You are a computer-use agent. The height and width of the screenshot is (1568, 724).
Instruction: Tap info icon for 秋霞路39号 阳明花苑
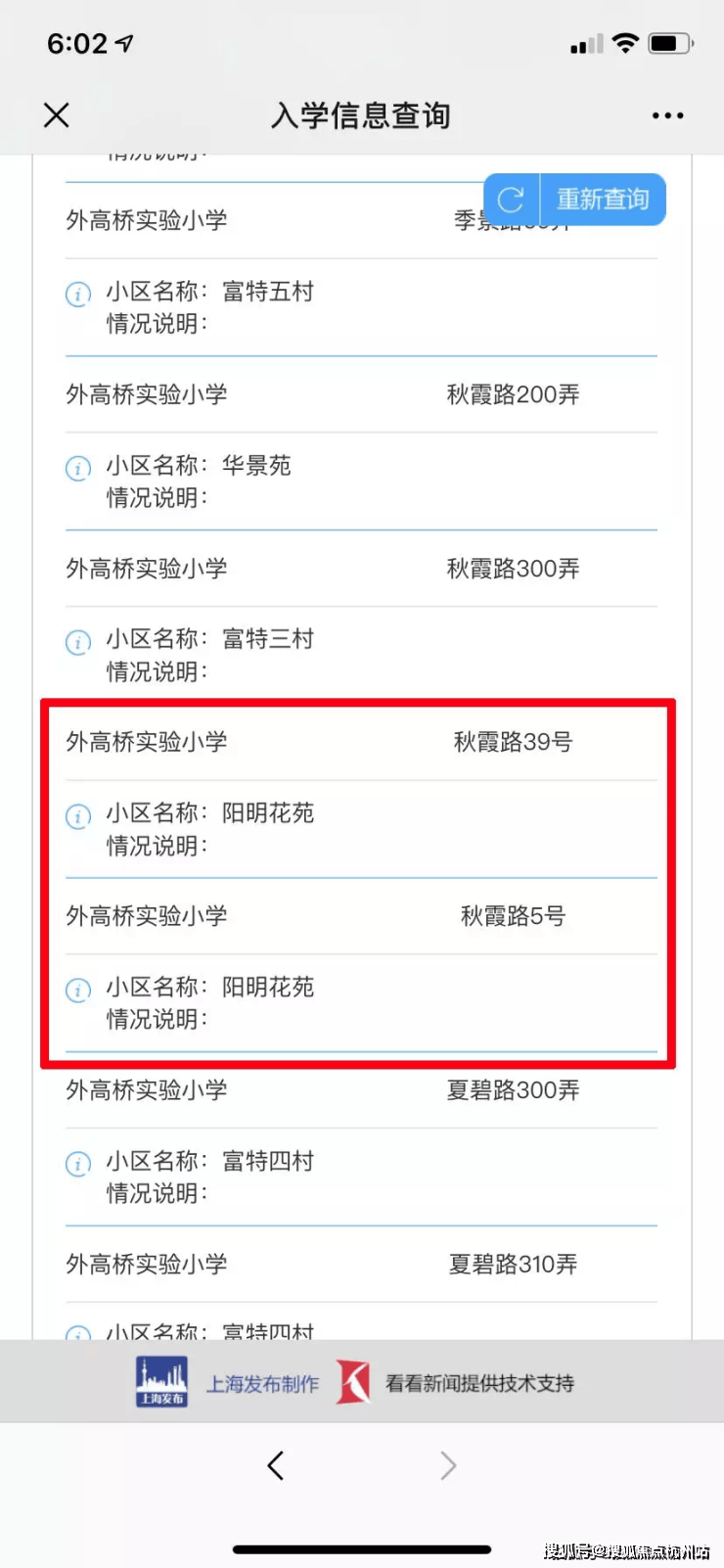pyautogui.click(x=77, y=815)
